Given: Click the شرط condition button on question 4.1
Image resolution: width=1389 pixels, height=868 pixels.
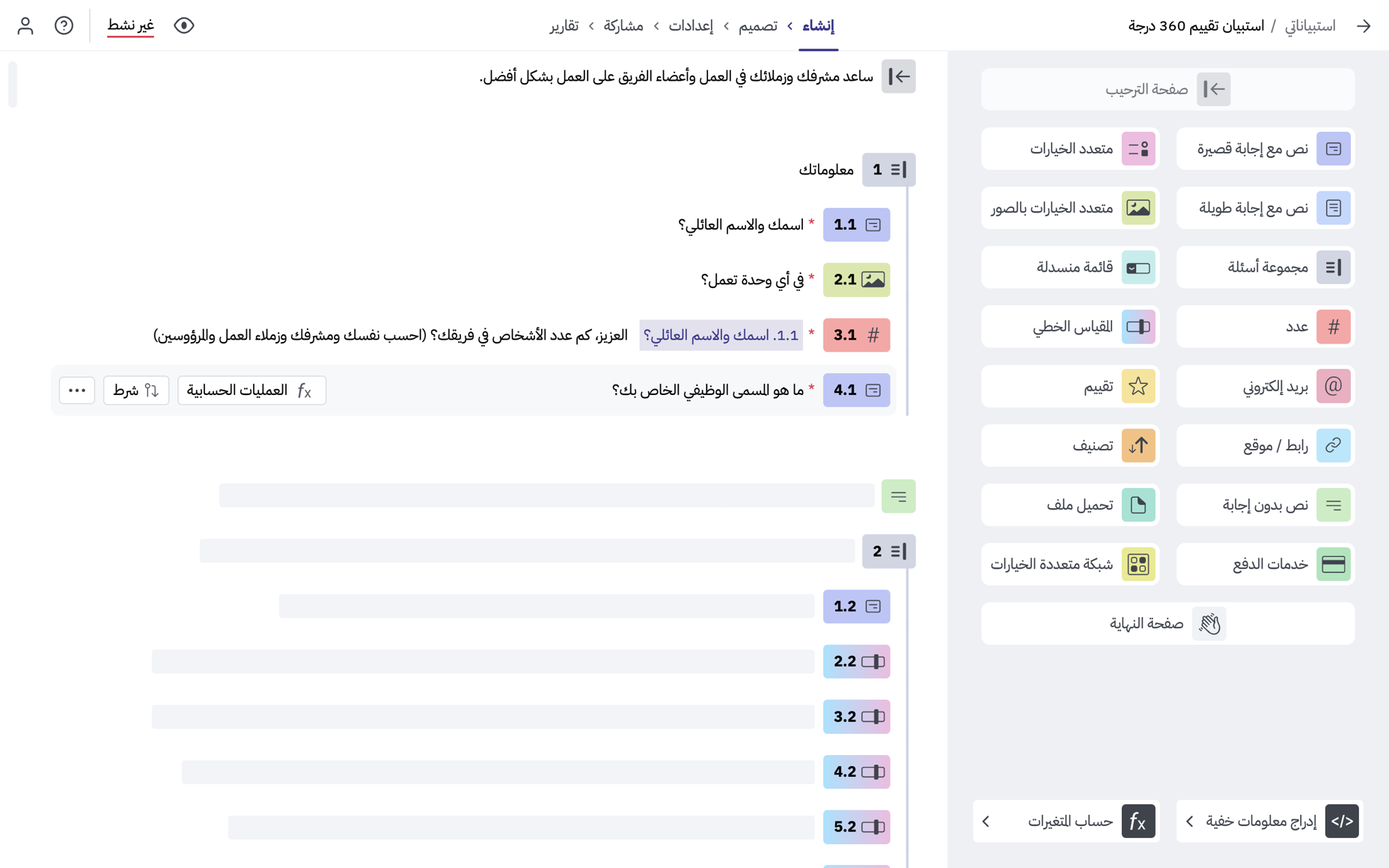Looking at the screenshot, I should click(x=135, y=390).
